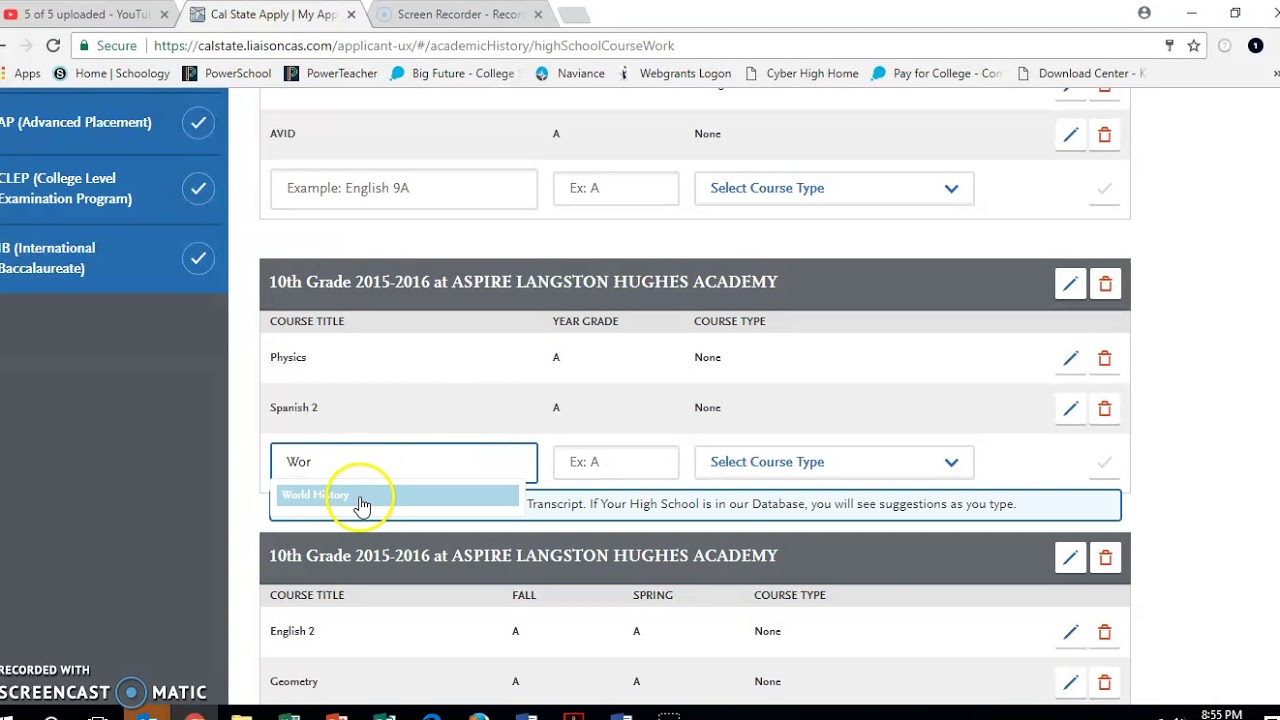
Task: Click the year grade field beside Wor
Action: tap(616, 462)
